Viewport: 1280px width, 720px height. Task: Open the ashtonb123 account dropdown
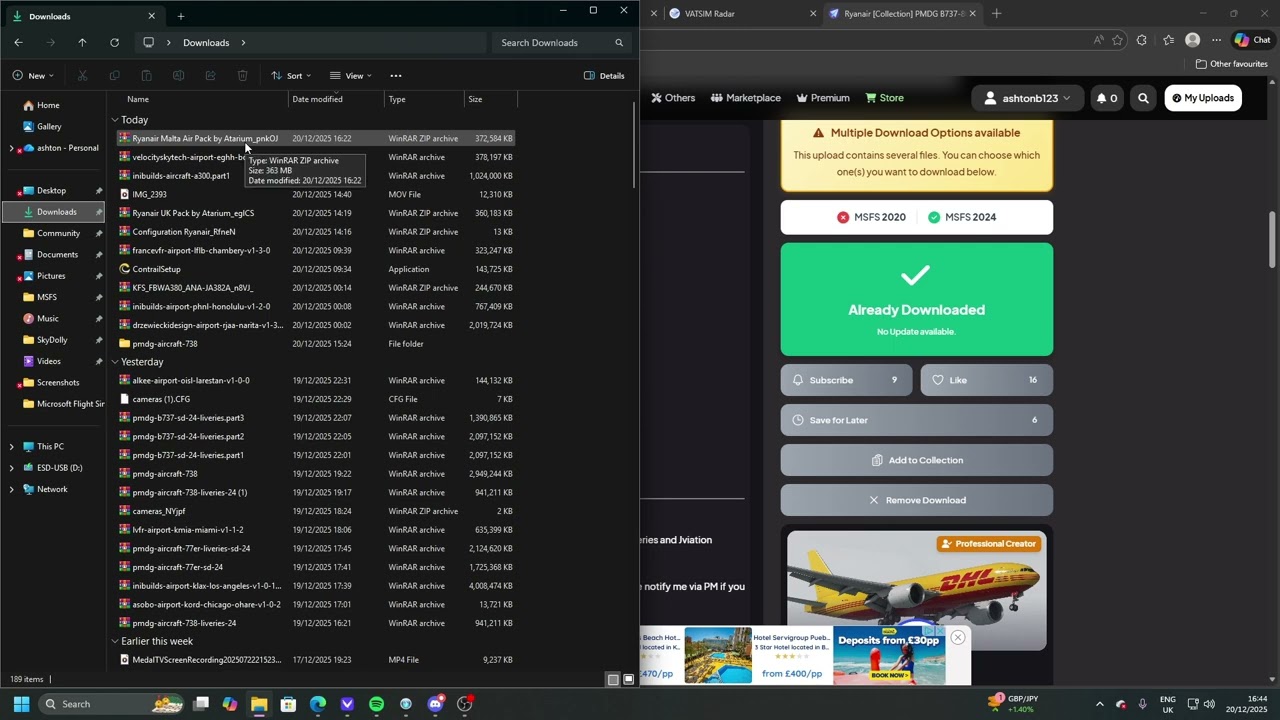point(1027,98)
